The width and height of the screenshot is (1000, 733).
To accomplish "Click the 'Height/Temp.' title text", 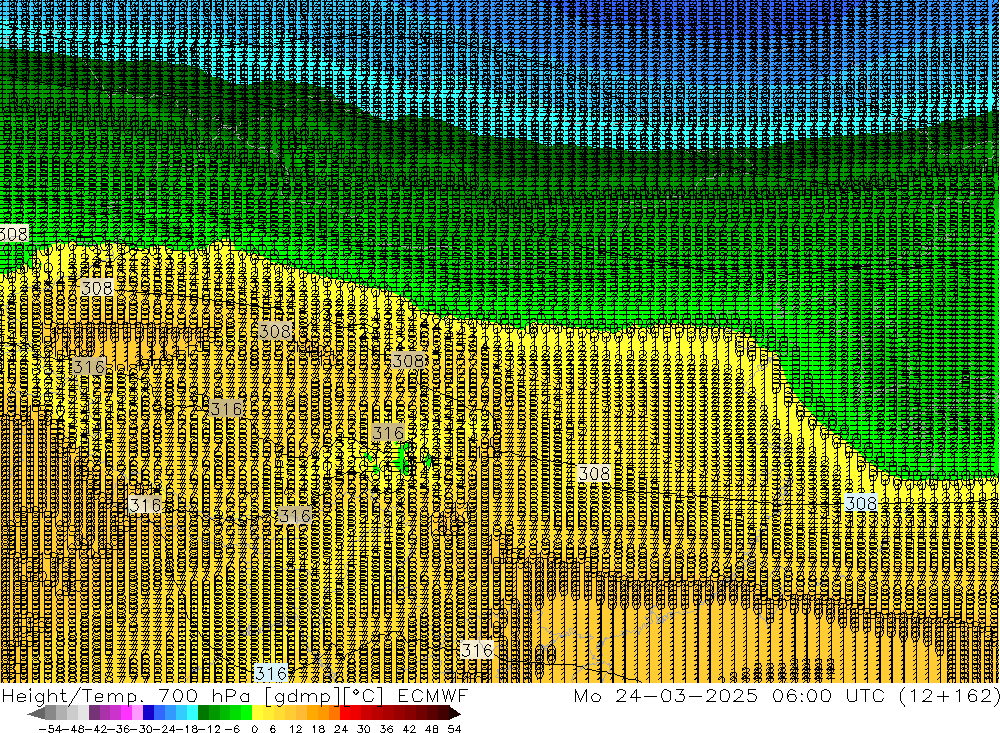I will [71, 696].
